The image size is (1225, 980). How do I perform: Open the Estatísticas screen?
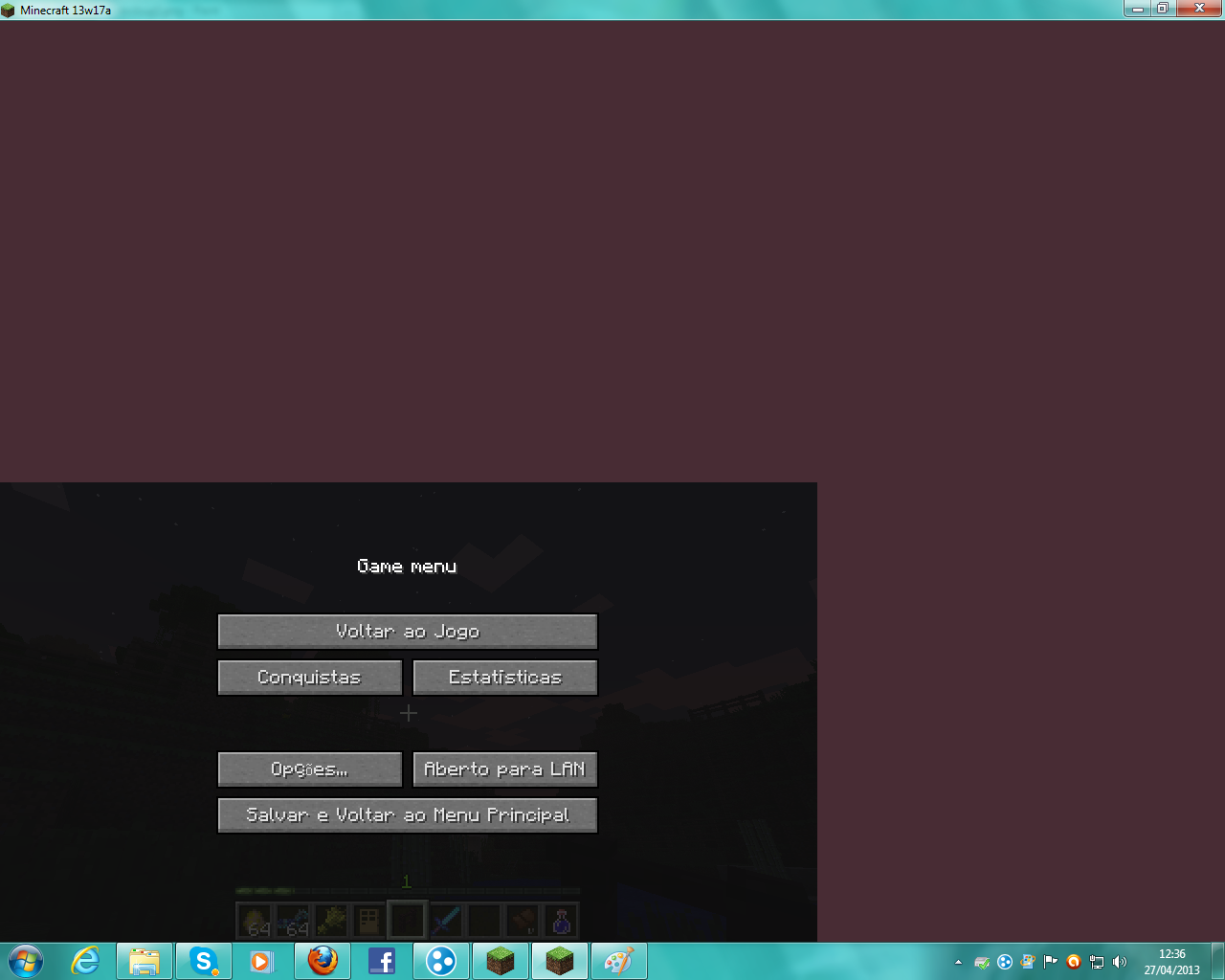tap(505, 678)
